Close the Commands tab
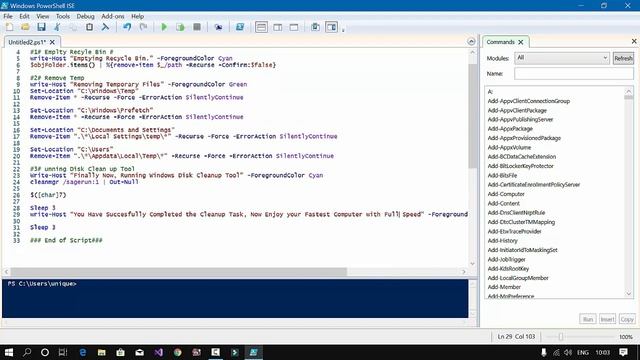This screenshot has width=640, height=360. (x=521, y=42)
